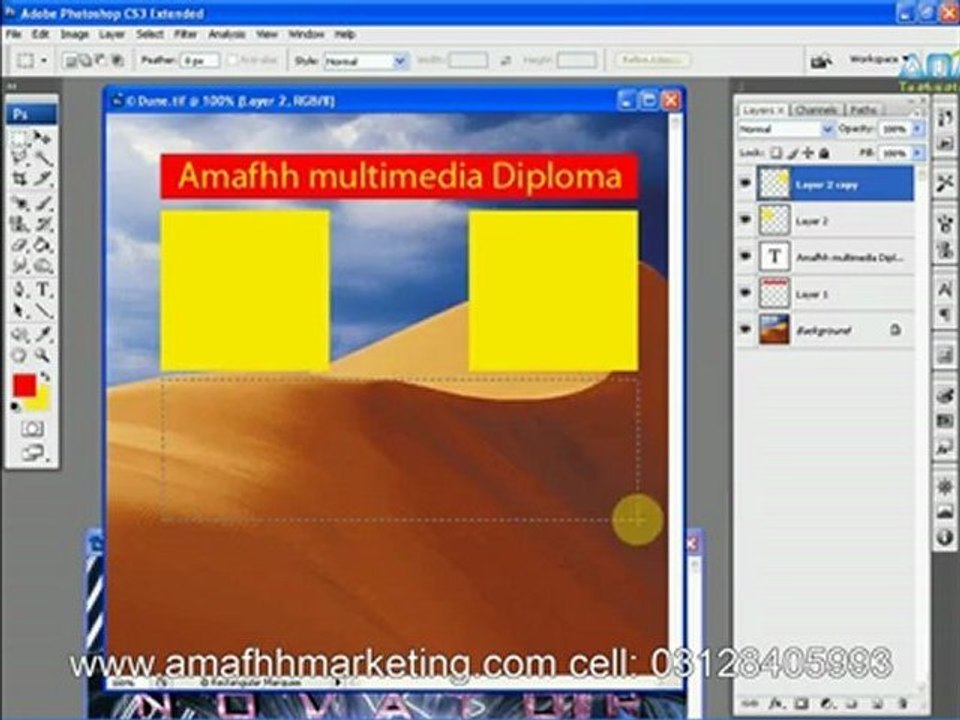The width and height of the screenshot is (960, 720).
Task: Select the Lasso tool
Action: [x=21, y=158]
